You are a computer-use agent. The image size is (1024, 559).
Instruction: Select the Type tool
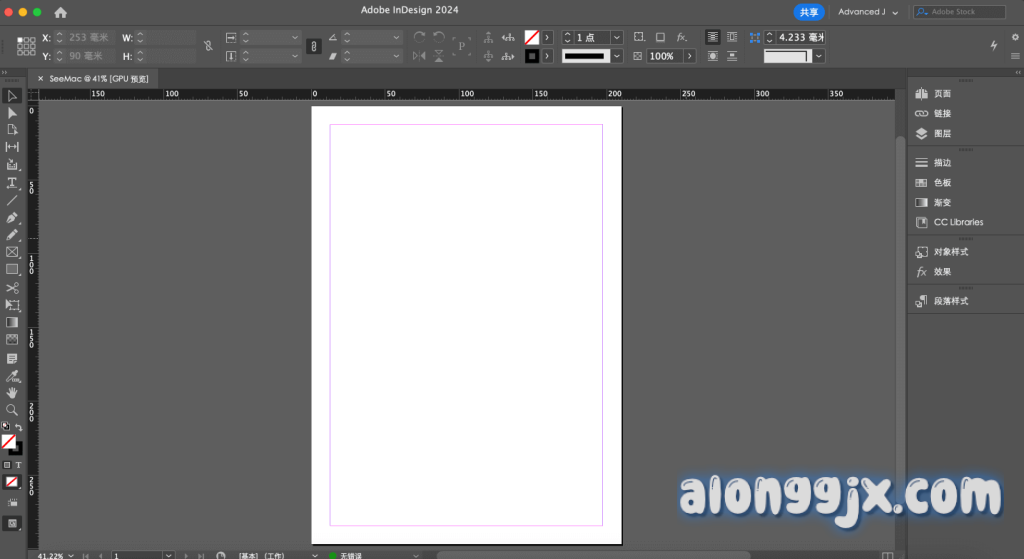click(12, 183)
